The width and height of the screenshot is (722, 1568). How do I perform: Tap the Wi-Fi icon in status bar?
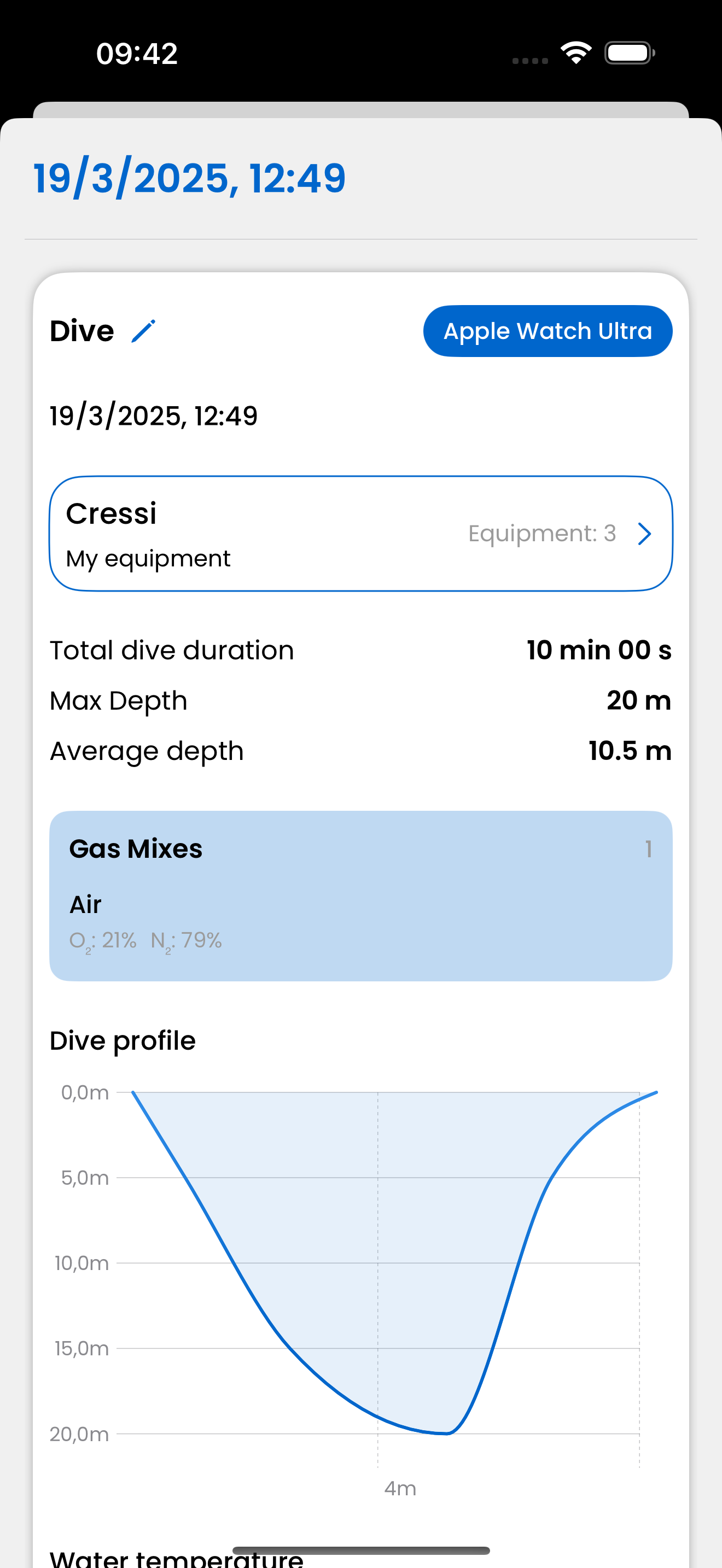point(576,53)
